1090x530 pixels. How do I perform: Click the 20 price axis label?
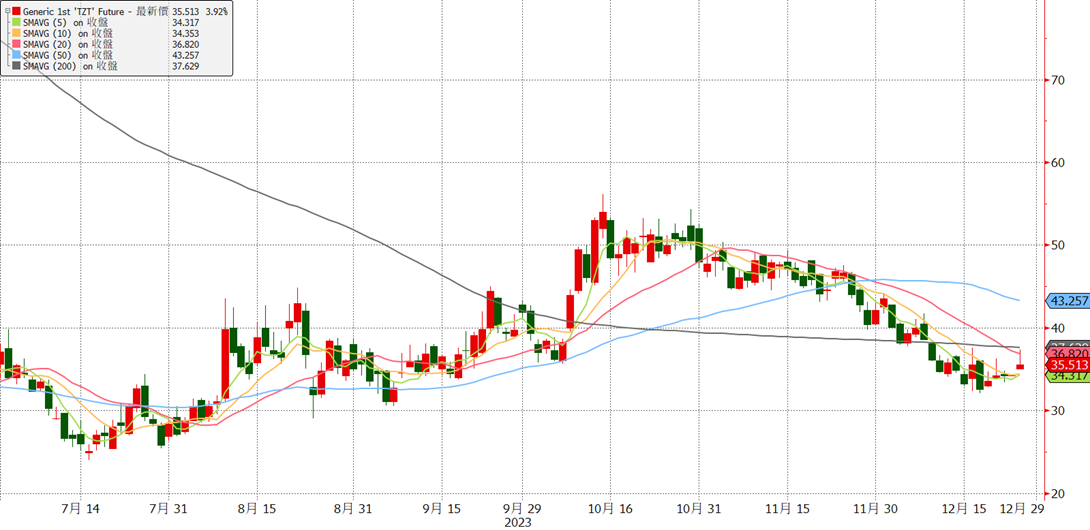(x=1057, y=494)
